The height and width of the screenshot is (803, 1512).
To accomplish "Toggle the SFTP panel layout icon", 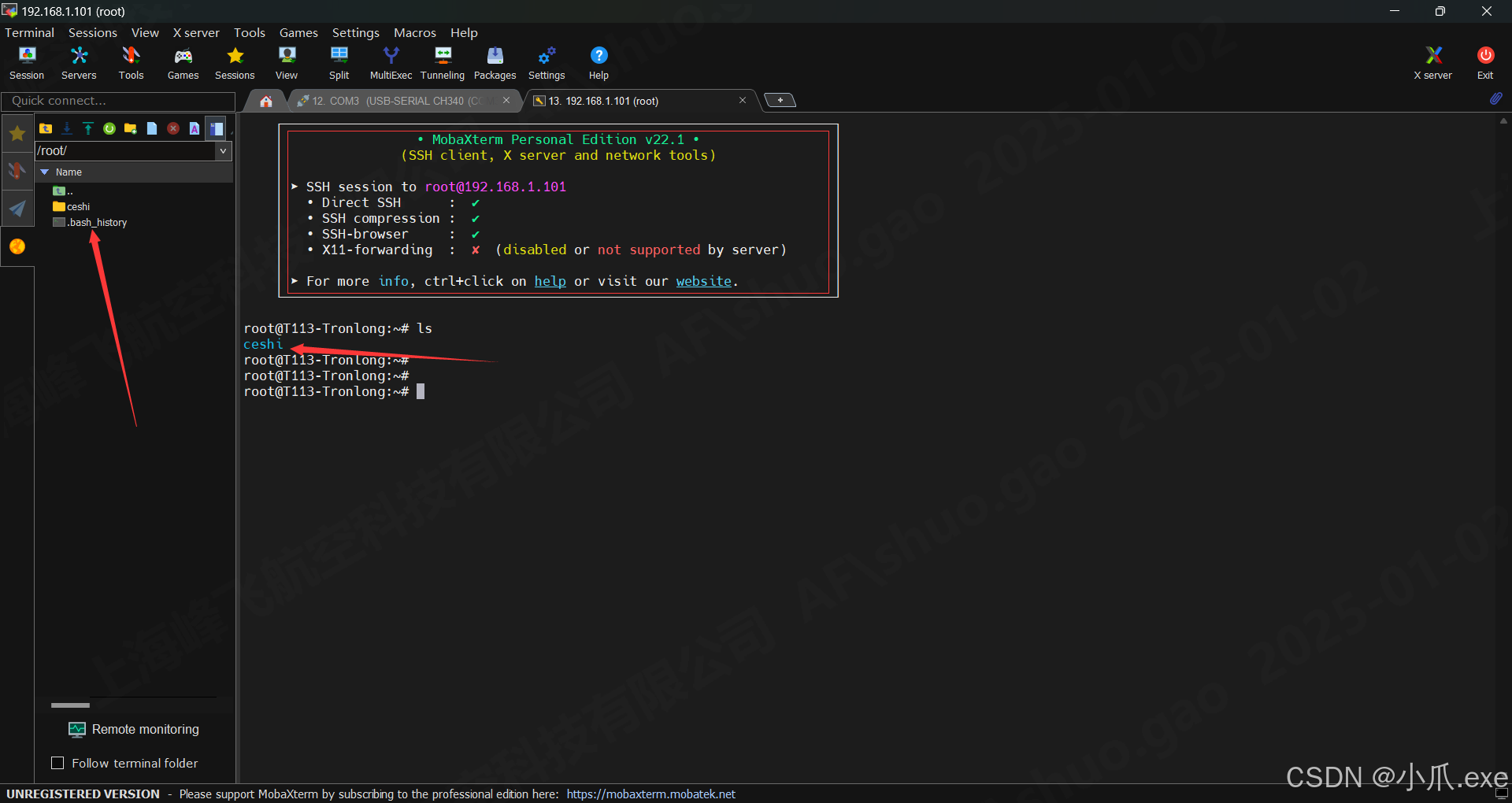I will click(217, 128).
